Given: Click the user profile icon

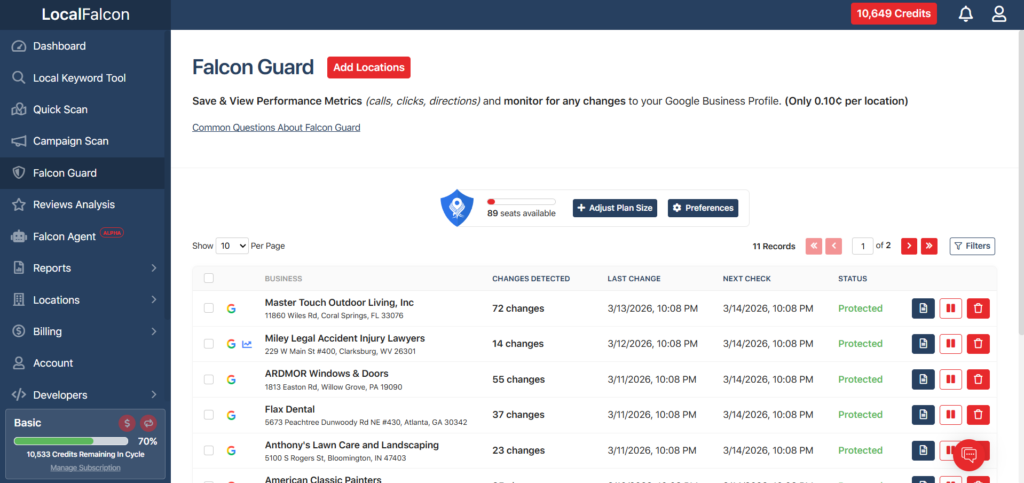Looking at the screenshot, I should (x=998, y=14).
